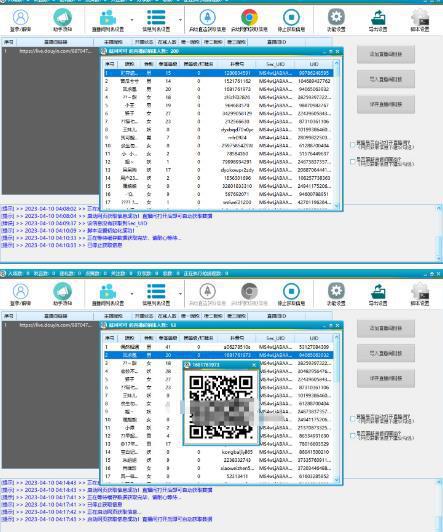443x532 pixels.
Task: Open the gear settings icon in the QR-code window
Action: (x=336, y=291)
